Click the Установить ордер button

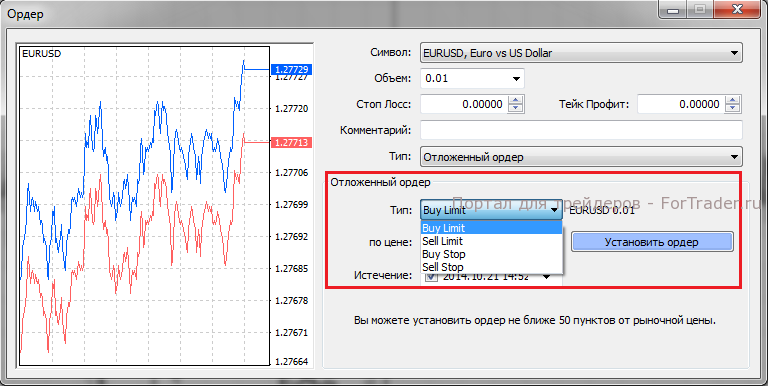point(651,242)
